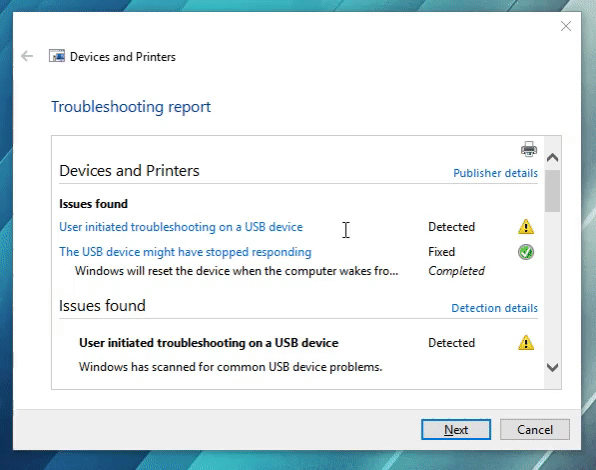Click the 'Troubleshooting report' heading

point(131,107)
